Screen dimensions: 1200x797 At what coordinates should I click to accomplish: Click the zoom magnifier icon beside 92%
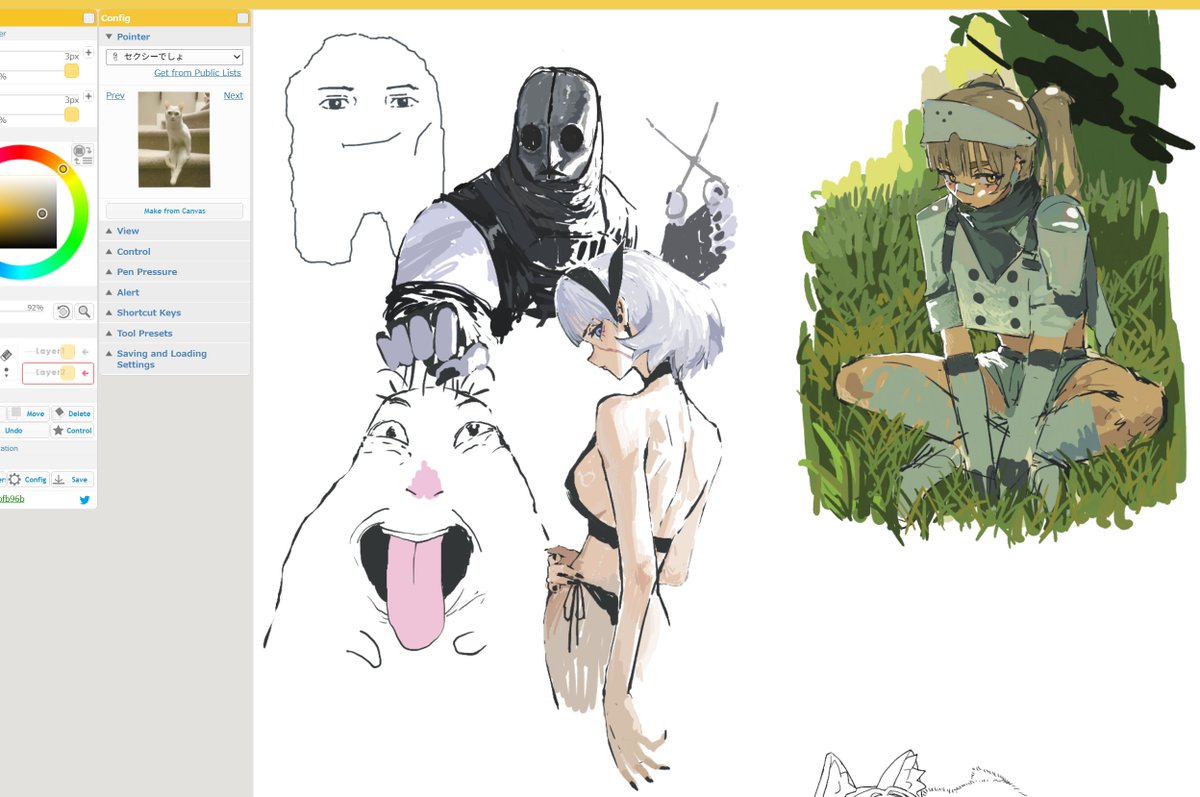pyautogui.click(x=84, y=312)
